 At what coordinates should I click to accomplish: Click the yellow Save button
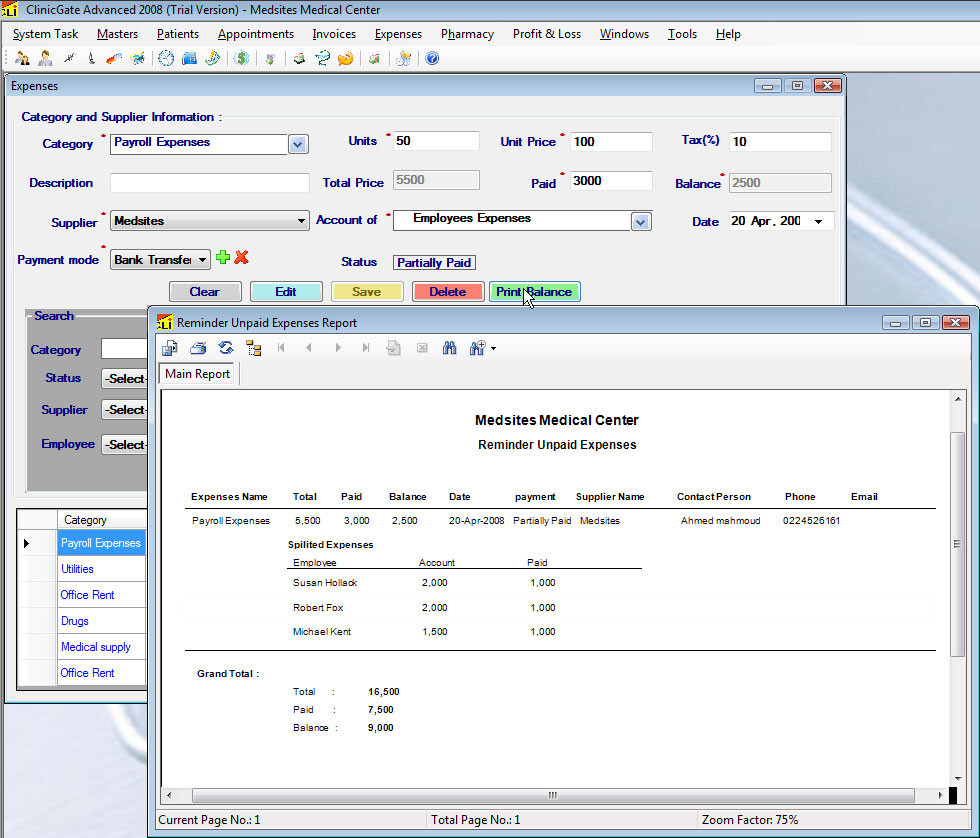(x=367, y=292)
